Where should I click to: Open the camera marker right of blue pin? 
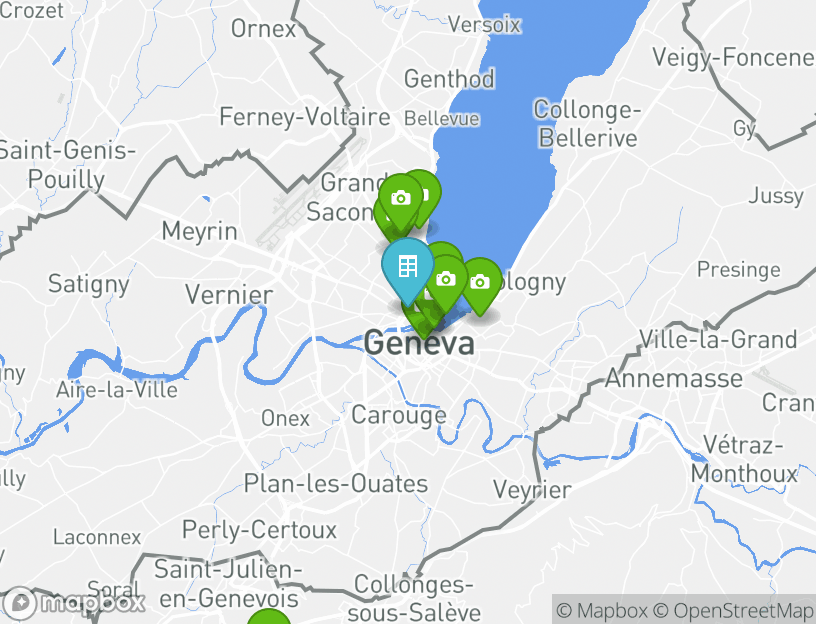[x=446, y=280]
